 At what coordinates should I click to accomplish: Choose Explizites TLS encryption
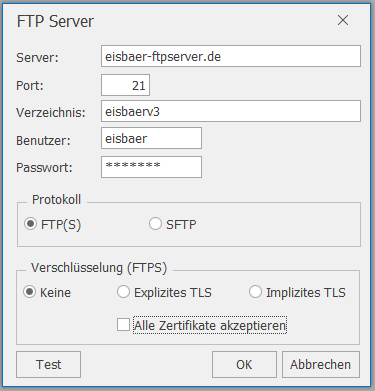(x=123, y=292)
